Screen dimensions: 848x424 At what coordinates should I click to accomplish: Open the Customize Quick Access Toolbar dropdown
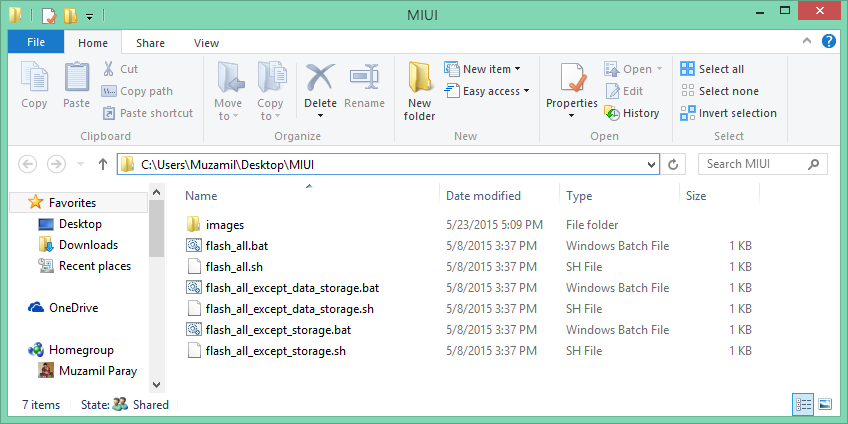tap(90, 16)
